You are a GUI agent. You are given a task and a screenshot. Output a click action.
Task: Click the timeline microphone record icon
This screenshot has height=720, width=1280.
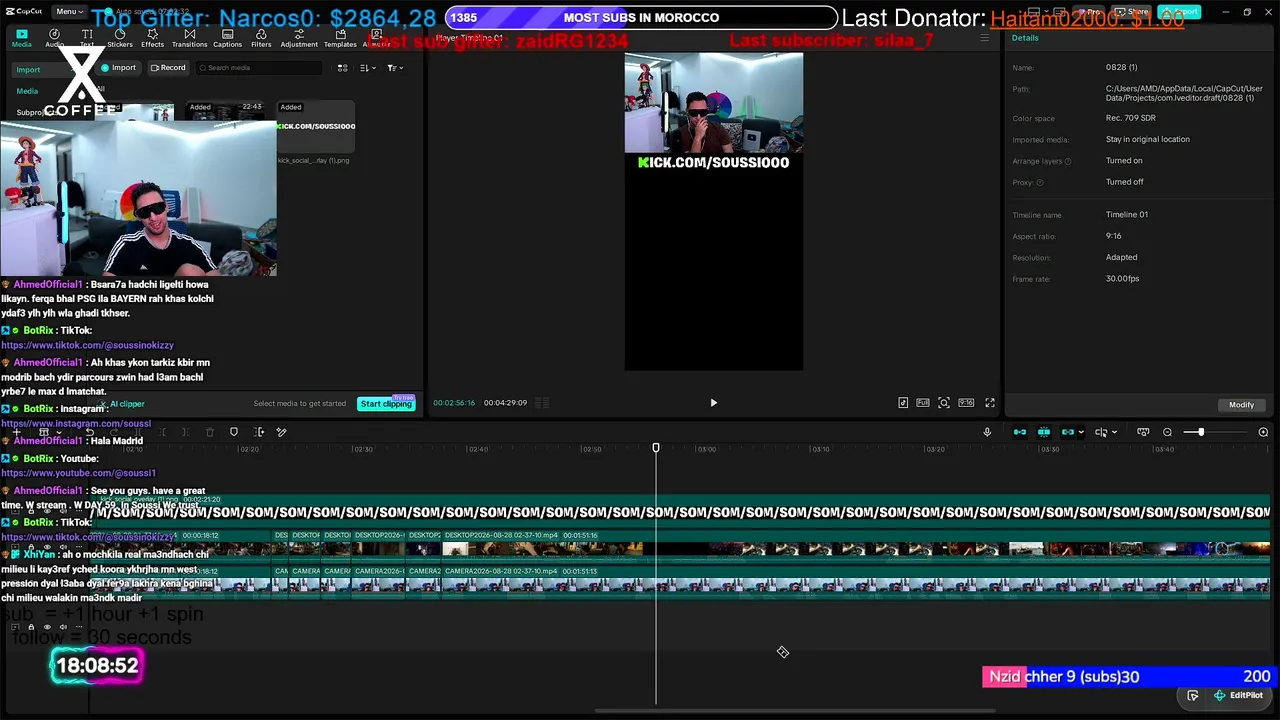[x=987, y=432]
